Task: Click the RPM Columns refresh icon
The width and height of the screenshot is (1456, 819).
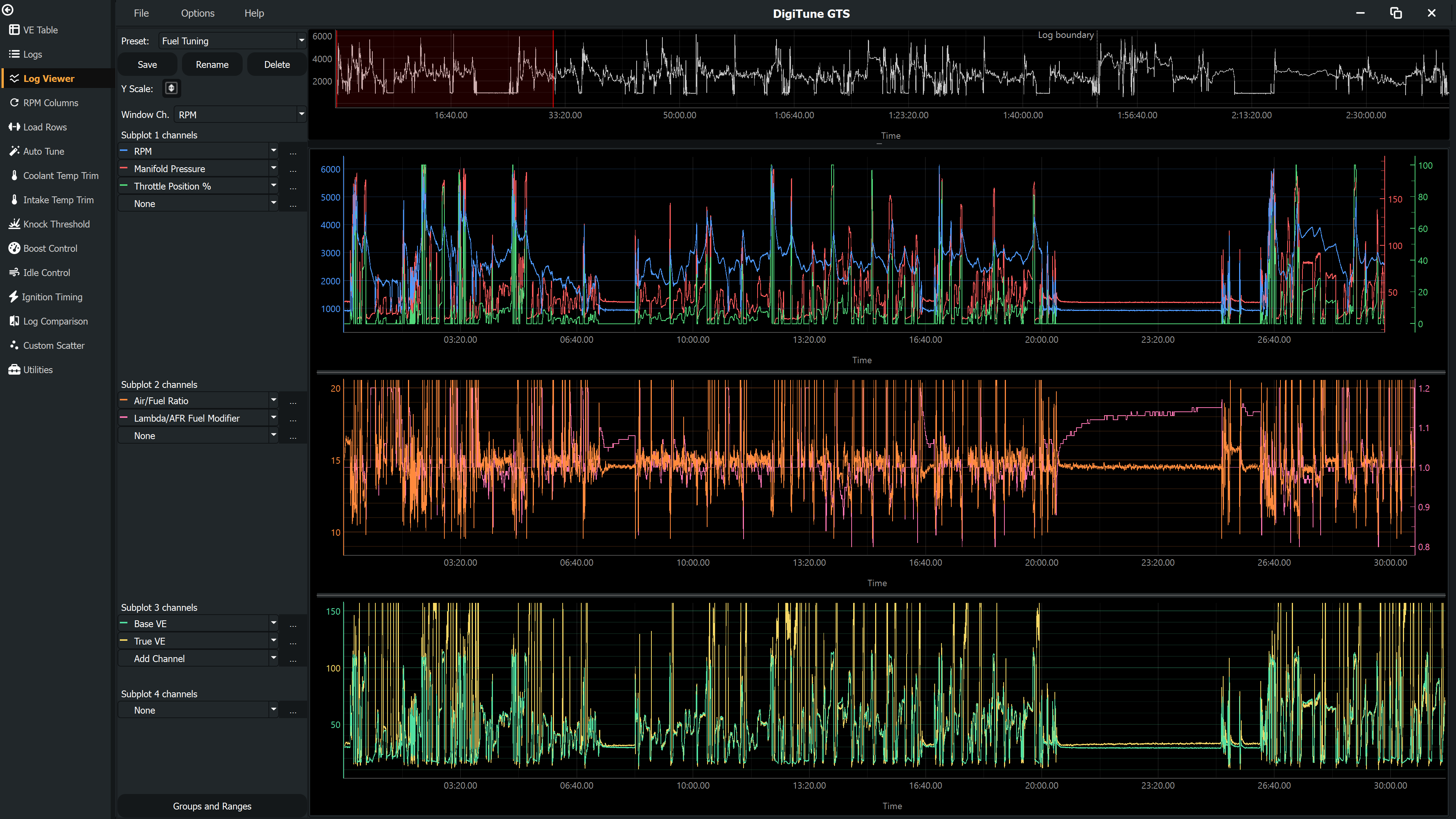Action: 14,103
